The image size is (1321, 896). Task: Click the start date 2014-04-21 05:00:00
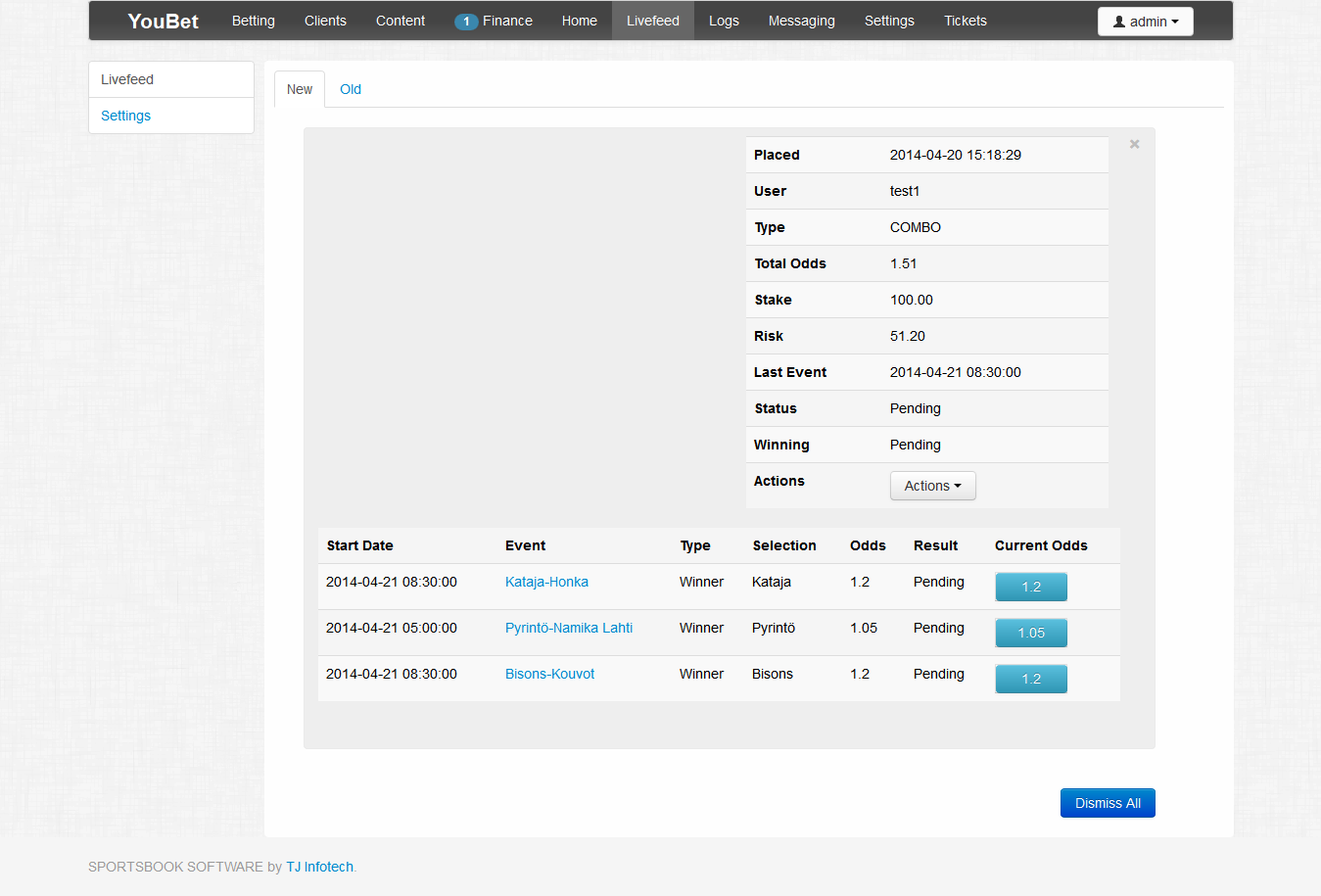[x=392, y=628]
